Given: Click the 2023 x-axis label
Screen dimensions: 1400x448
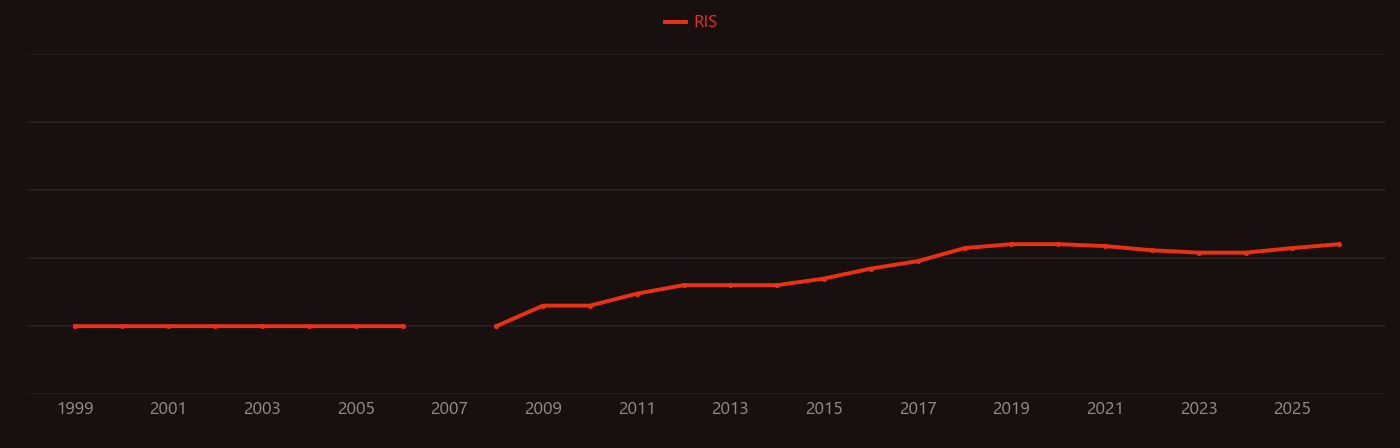Looking at the screenshot, I should (1199, 409).
